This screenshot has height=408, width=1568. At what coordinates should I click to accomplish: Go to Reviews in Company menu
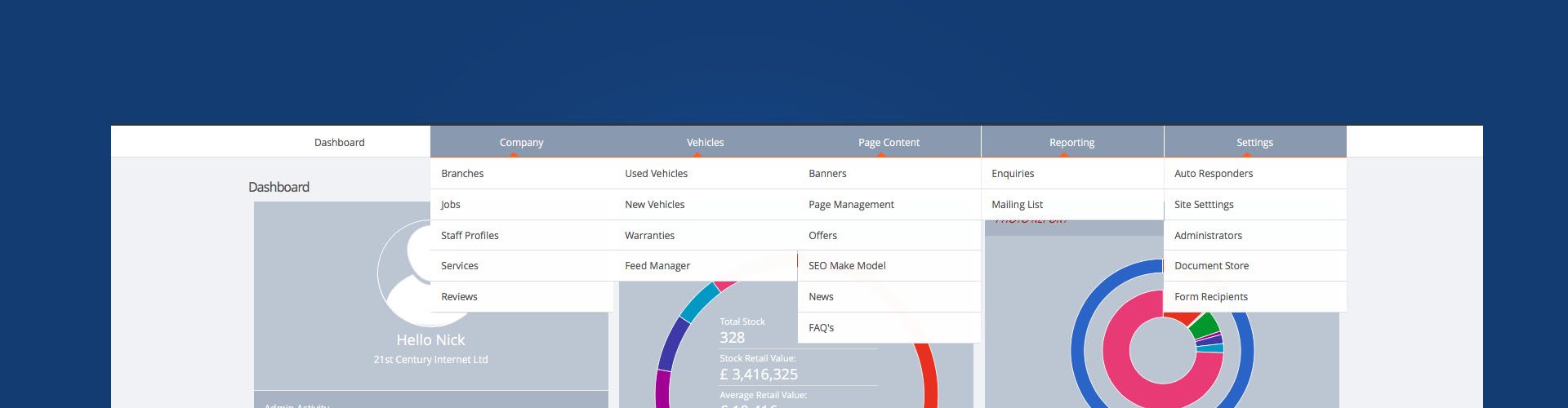click(522, 297)
